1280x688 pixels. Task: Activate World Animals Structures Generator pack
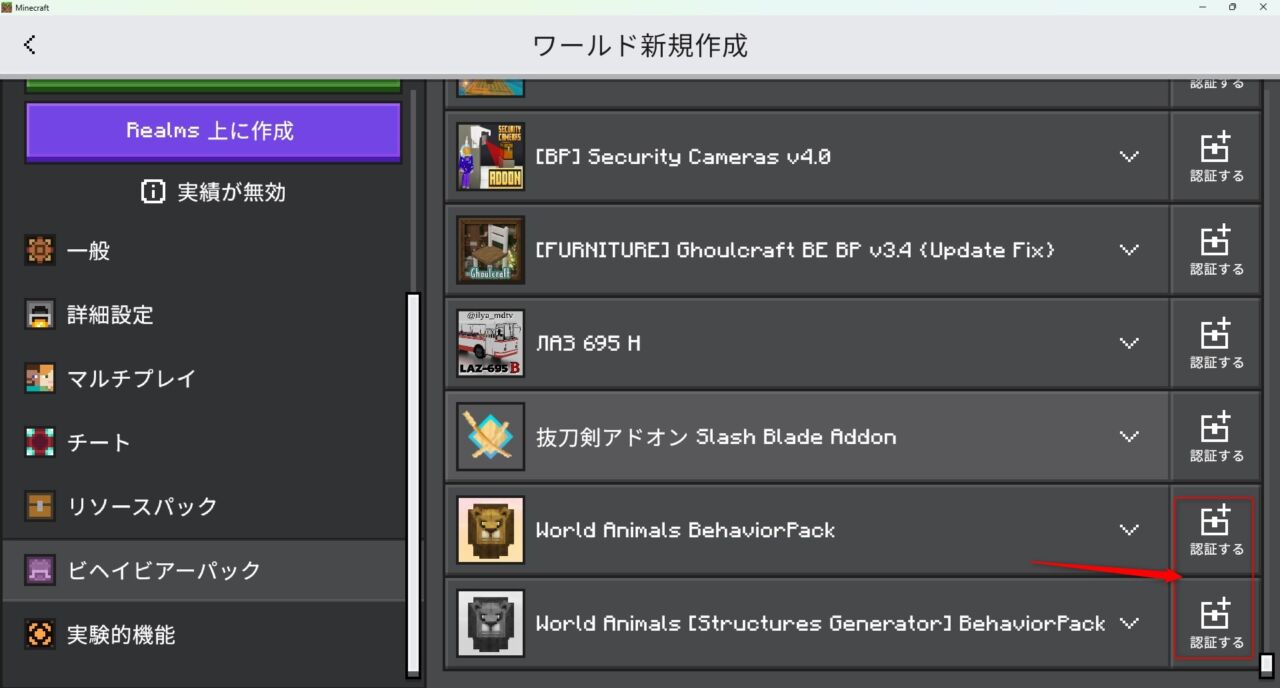pyautogui.click(x=1216, y=623)
